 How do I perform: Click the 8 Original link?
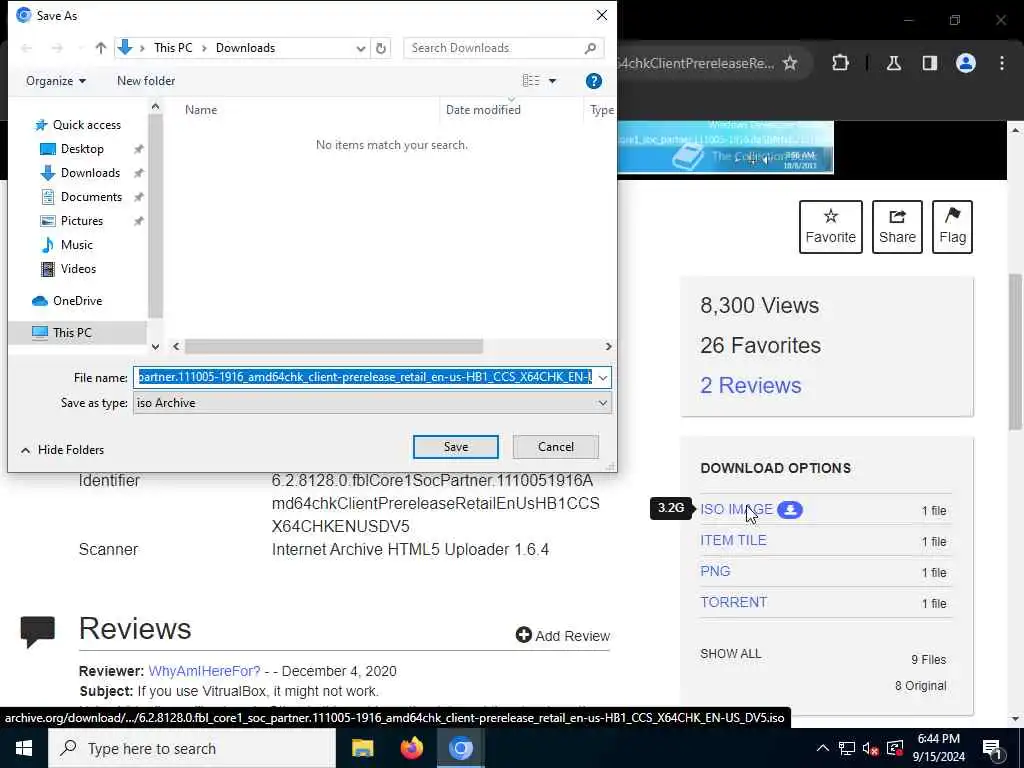pyautogui.click(x=920, y=686)
